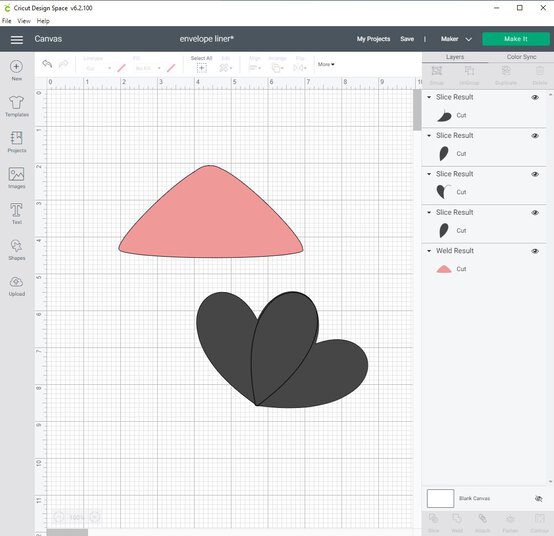
Task: Click the Redo arrow
Action: pos(64,64)
